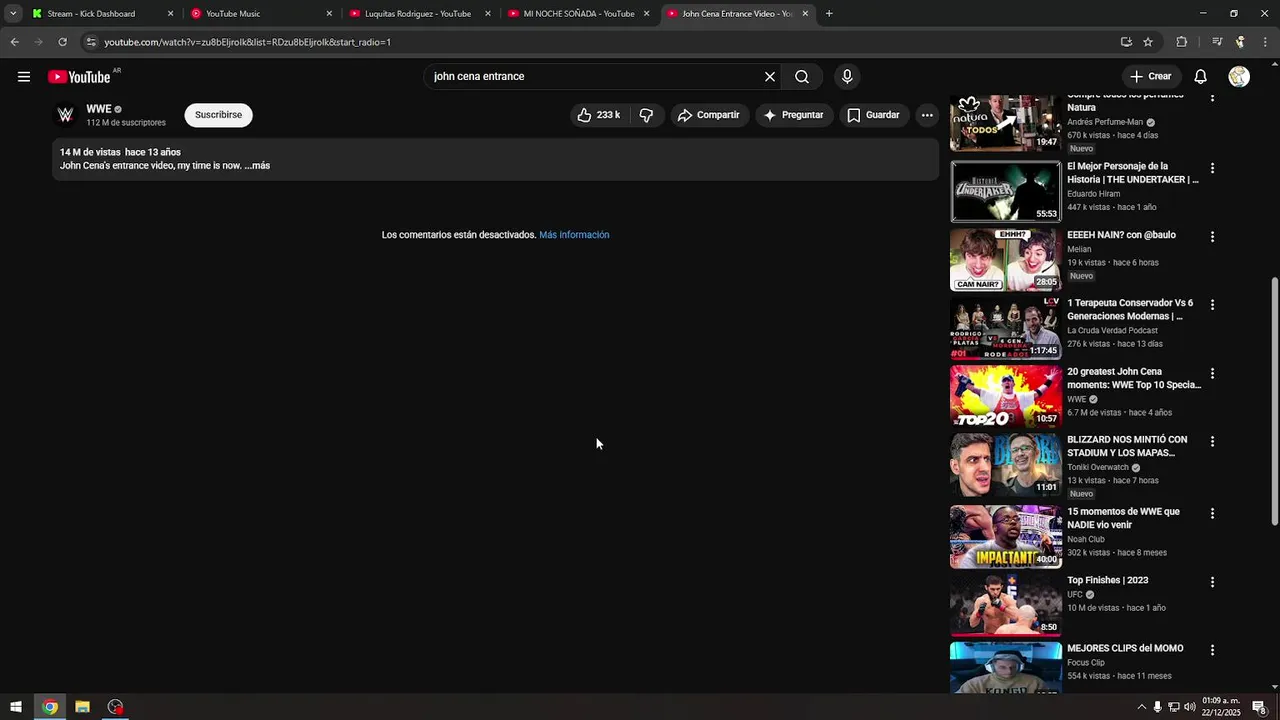Click Chrome icon in taskbar
Image resolution: width=1280 pixels, height=720 pixels.
click(50, 707)
